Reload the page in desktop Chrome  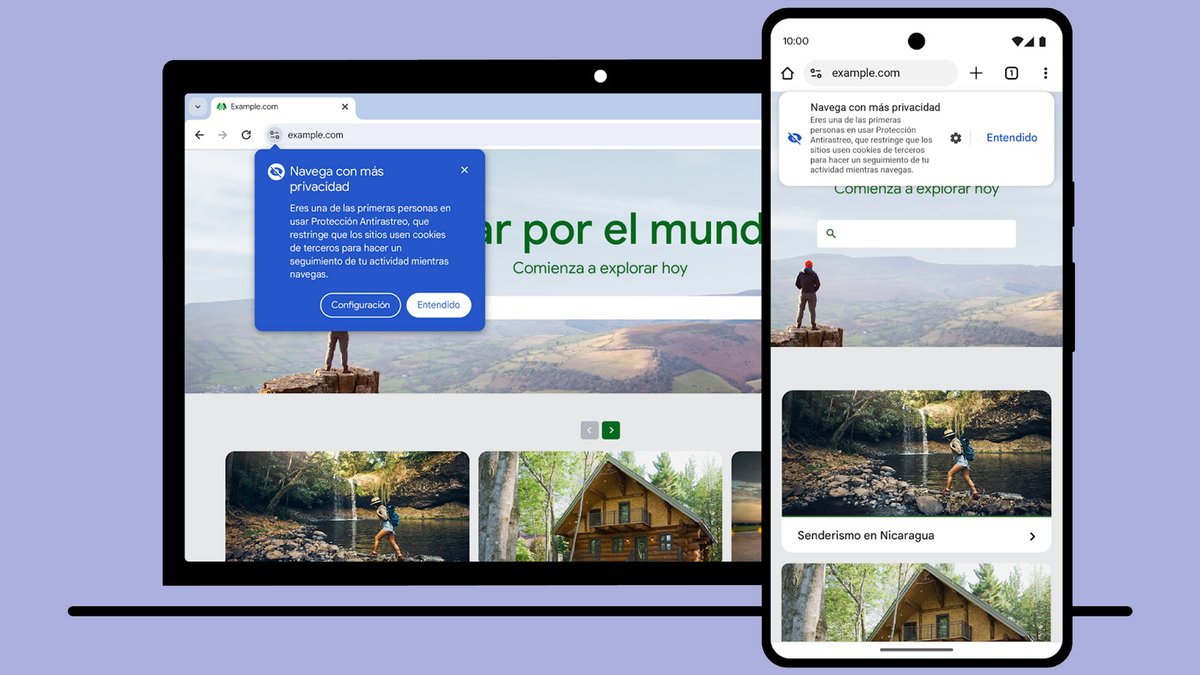(246, 134)
